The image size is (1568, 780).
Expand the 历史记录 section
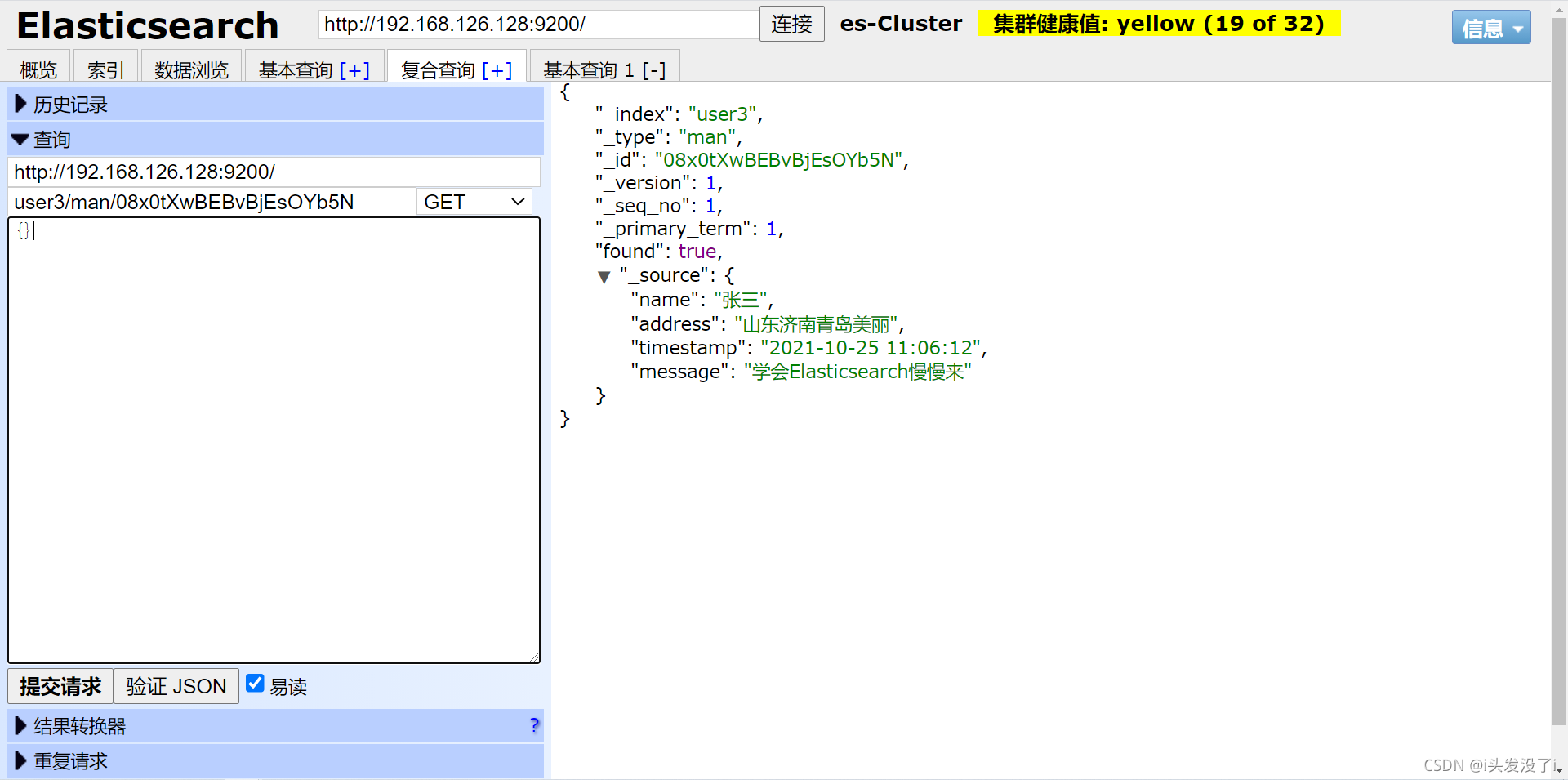click(x=275, y=105)
